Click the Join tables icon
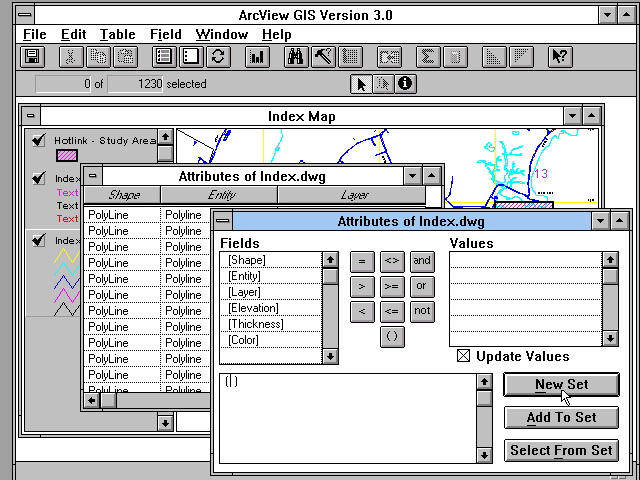This screenshot has width=640, height=480. [389, 56]
